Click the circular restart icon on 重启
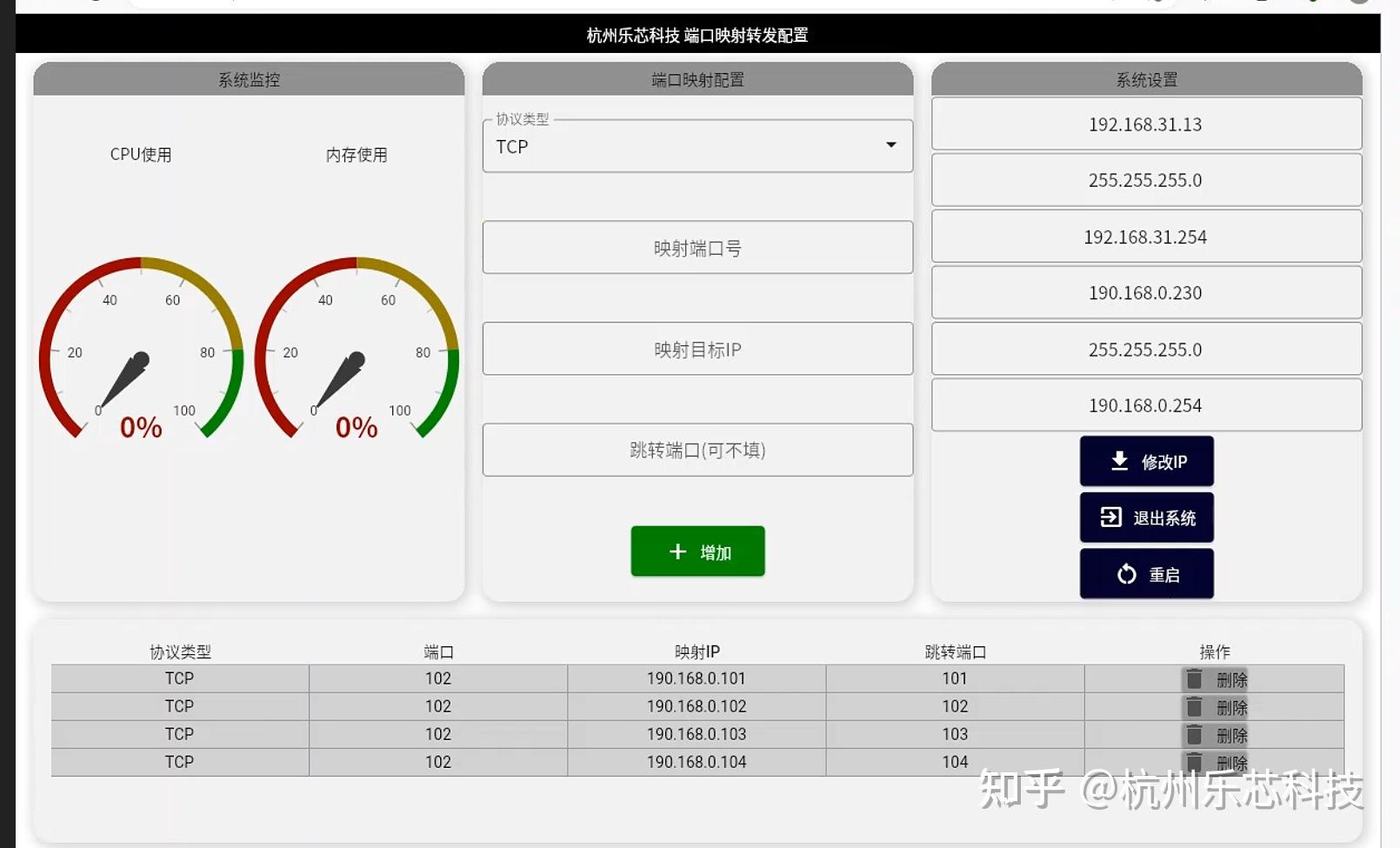Image resolution: width=1400 pixels, height=848 pixels. click(x=1127, y=574)
